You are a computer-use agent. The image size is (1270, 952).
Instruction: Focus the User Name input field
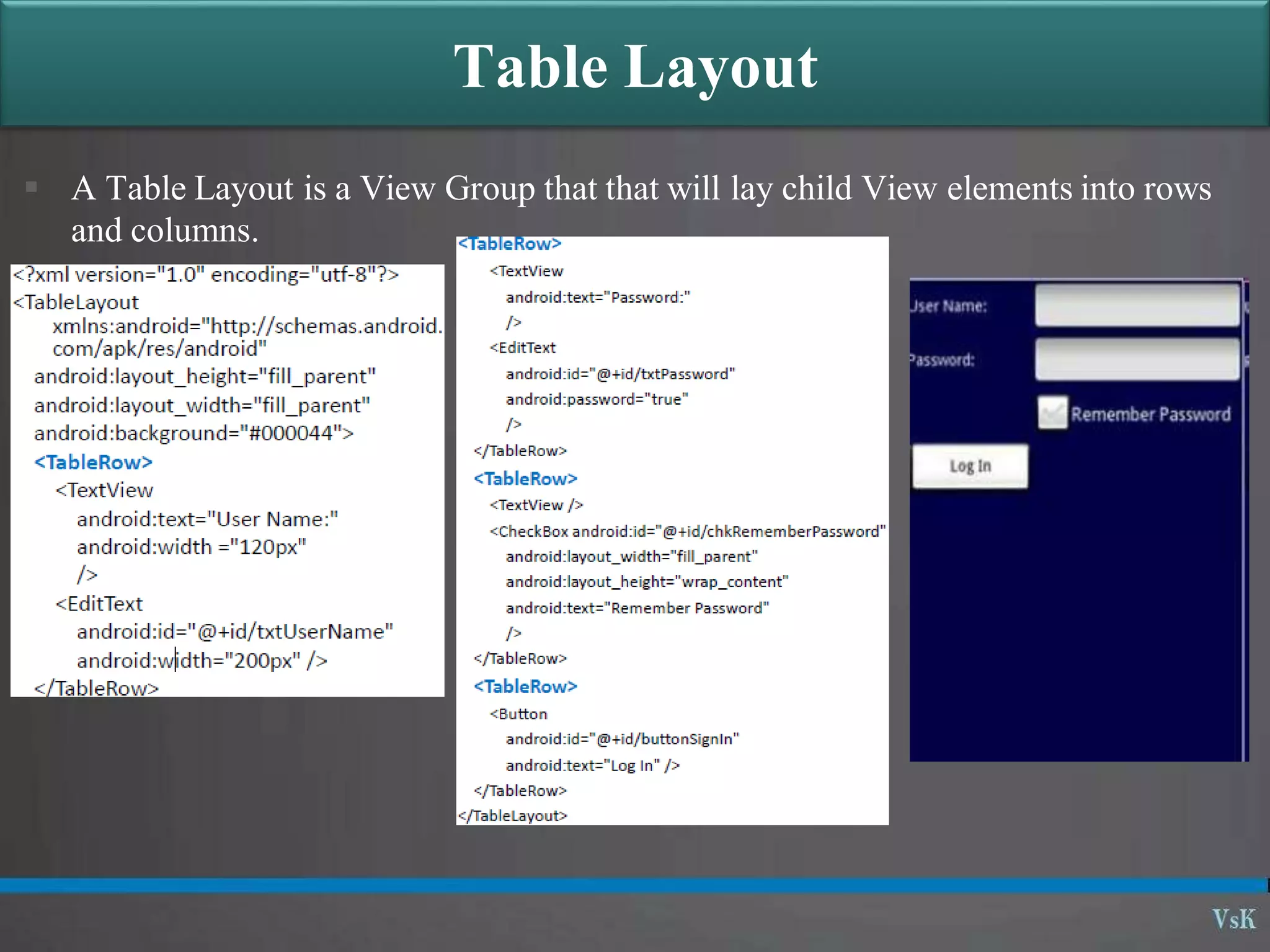pyautogui.click(x=1137, y=305)
